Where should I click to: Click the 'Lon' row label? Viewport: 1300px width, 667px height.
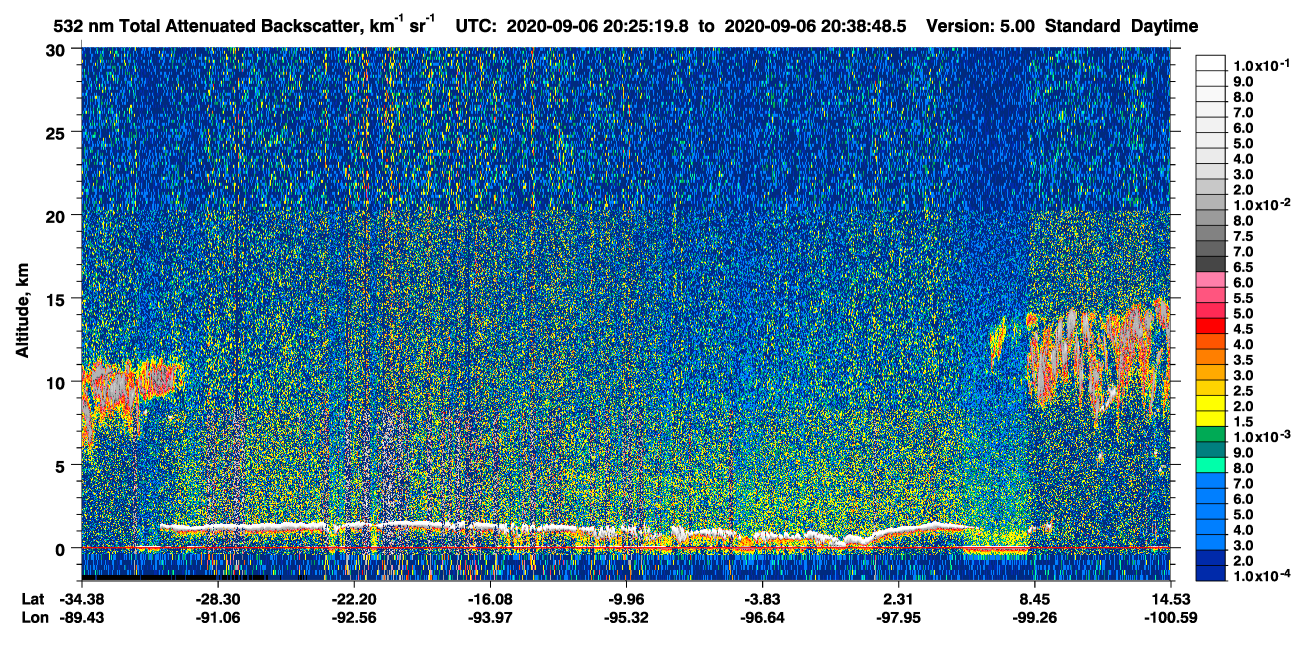coord(33,617)
